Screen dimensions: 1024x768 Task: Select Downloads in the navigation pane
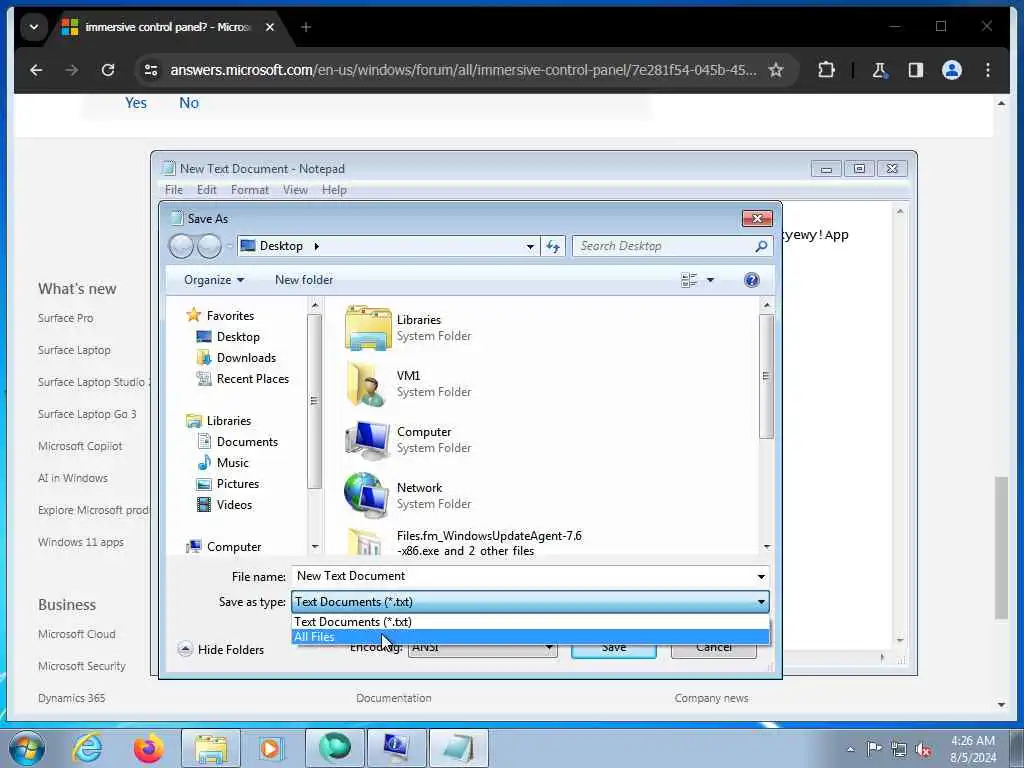246,358
